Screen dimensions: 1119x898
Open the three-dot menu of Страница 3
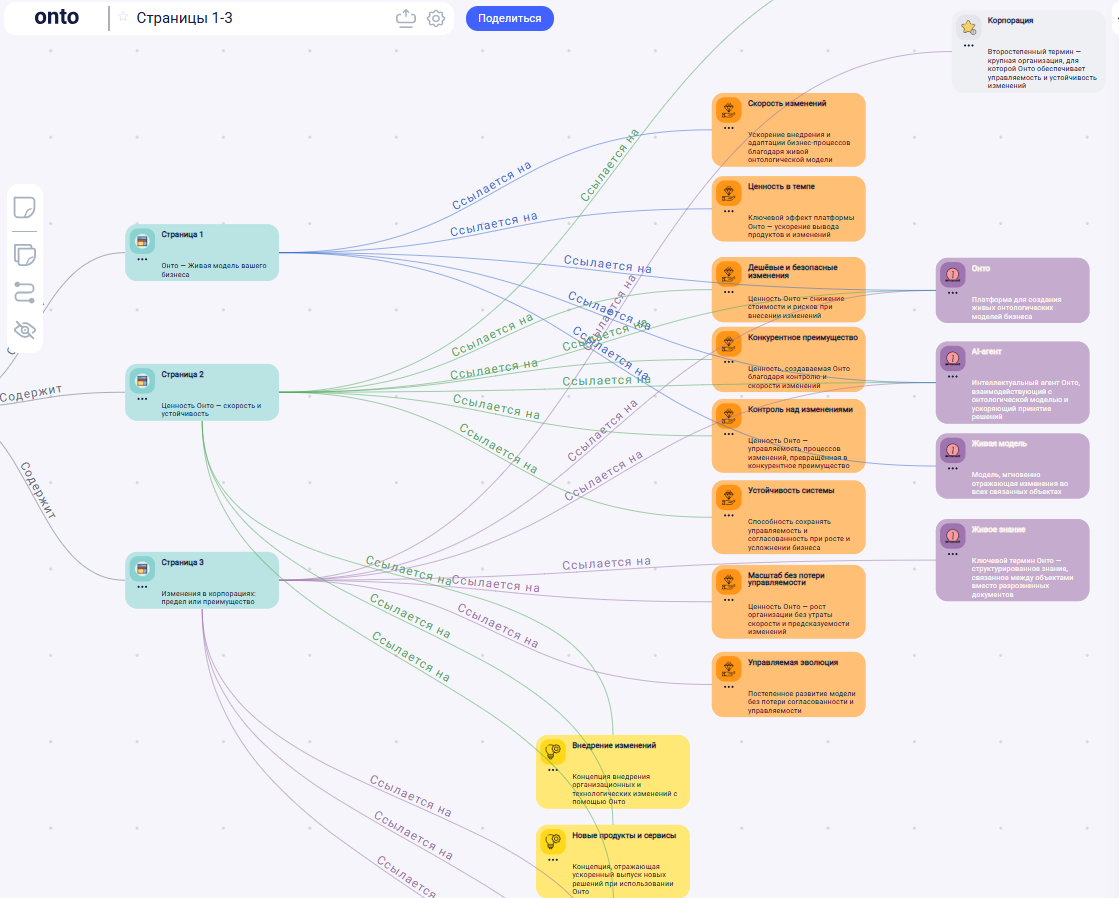click(142, 587)
